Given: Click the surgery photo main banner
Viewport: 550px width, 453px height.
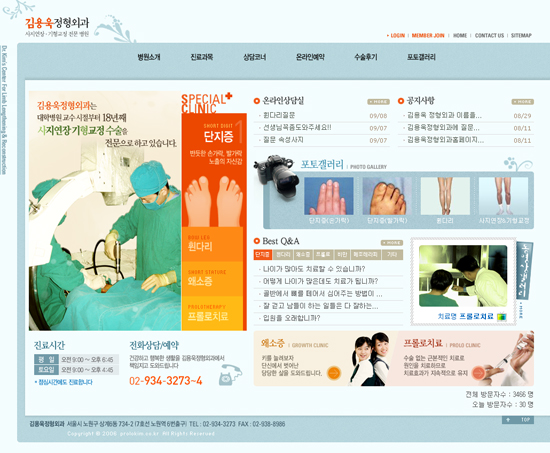Looking at the screenshot, I should point(105,211).
